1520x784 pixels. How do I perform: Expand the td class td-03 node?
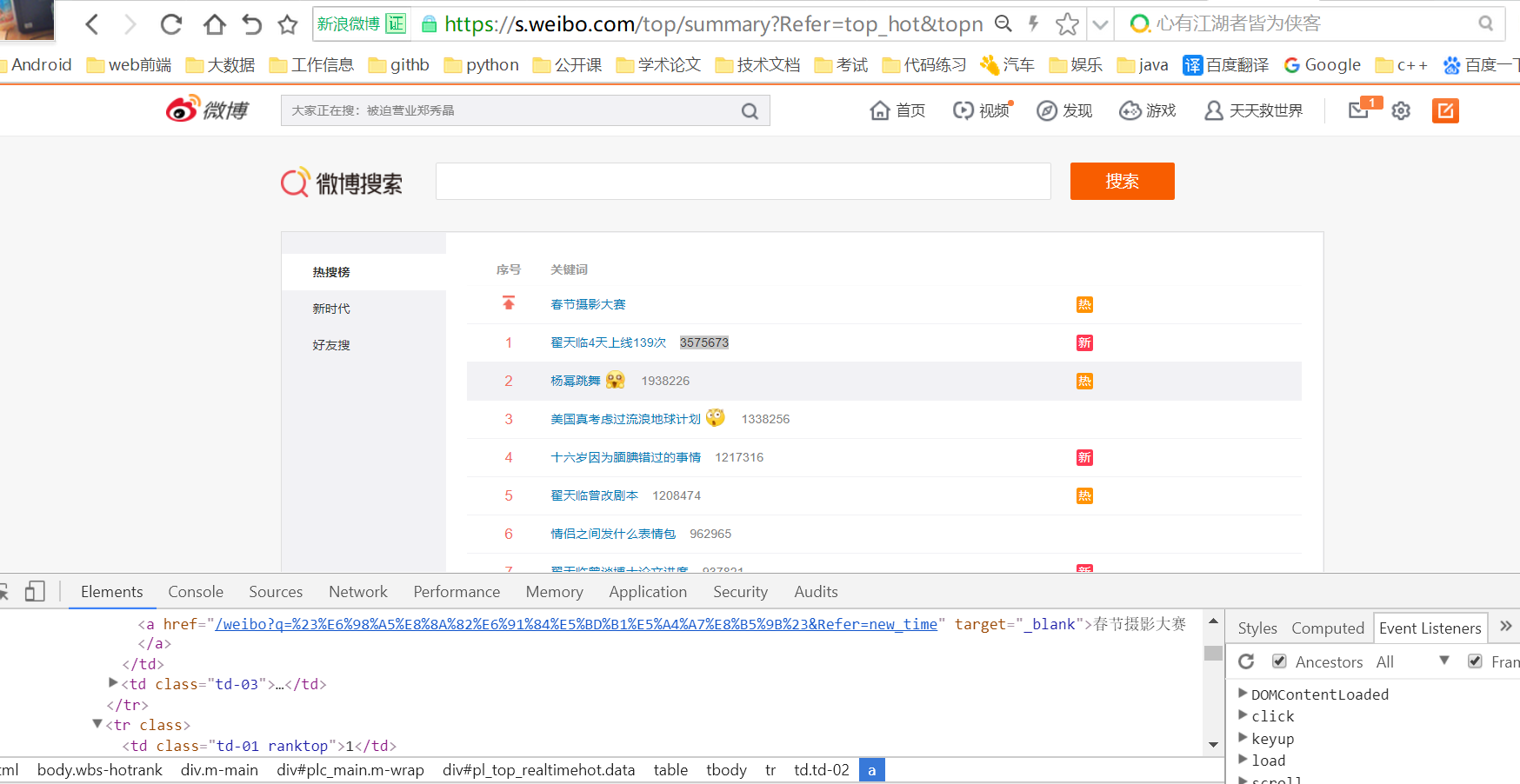(113, 683)
